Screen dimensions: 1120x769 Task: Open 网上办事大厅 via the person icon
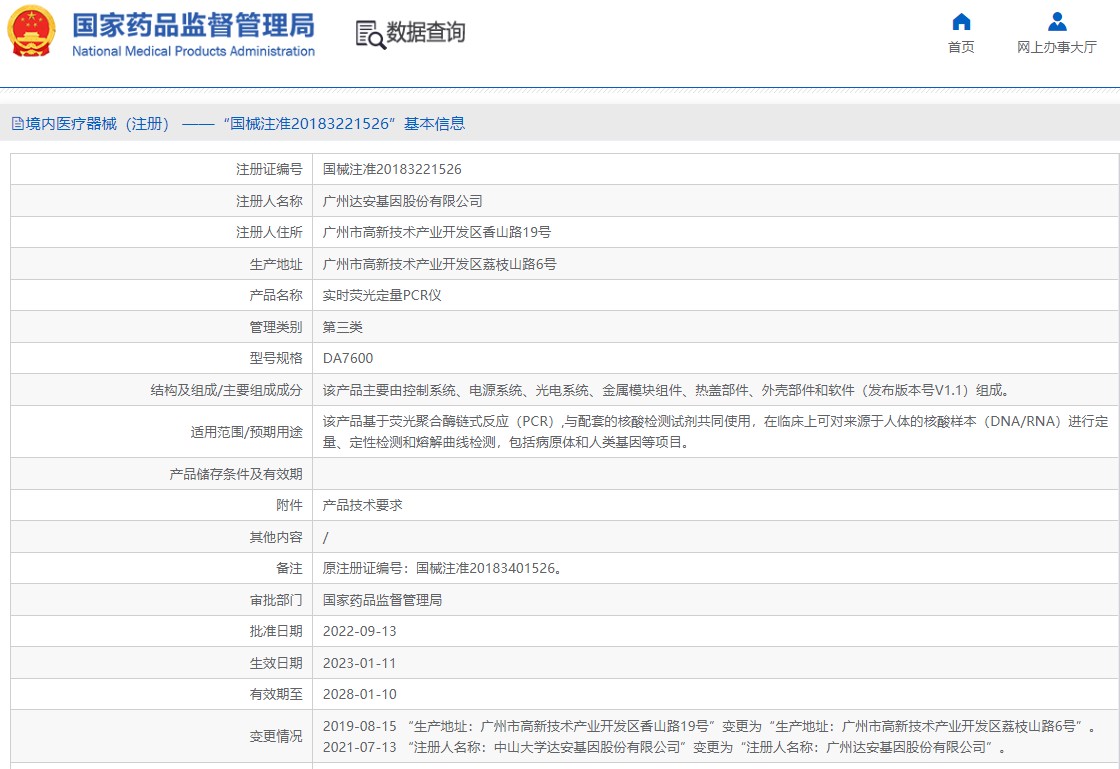click(1057, 22)
